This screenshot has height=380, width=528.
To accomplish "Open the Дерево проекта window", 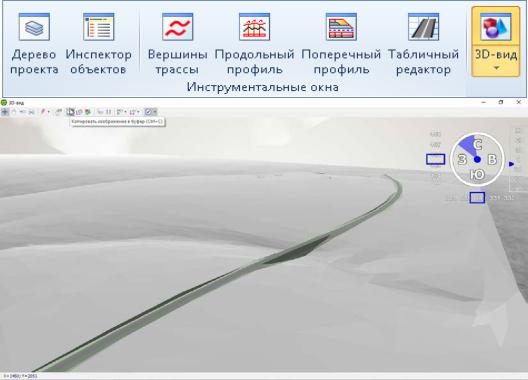I will coord(34,44).
